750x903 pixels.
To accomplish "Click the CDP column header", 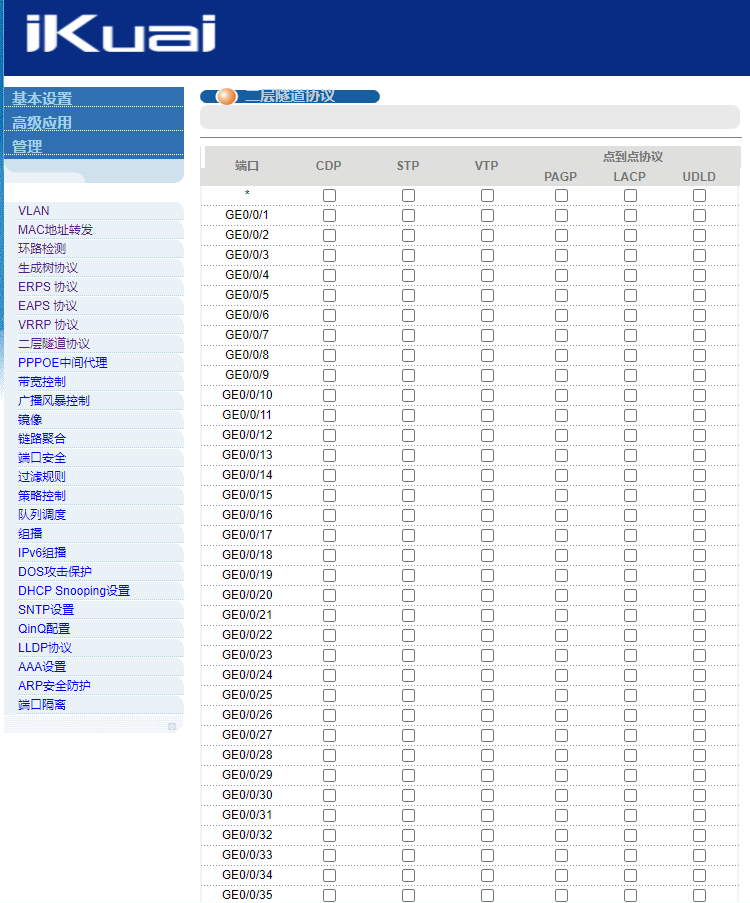I will point(328,166).
